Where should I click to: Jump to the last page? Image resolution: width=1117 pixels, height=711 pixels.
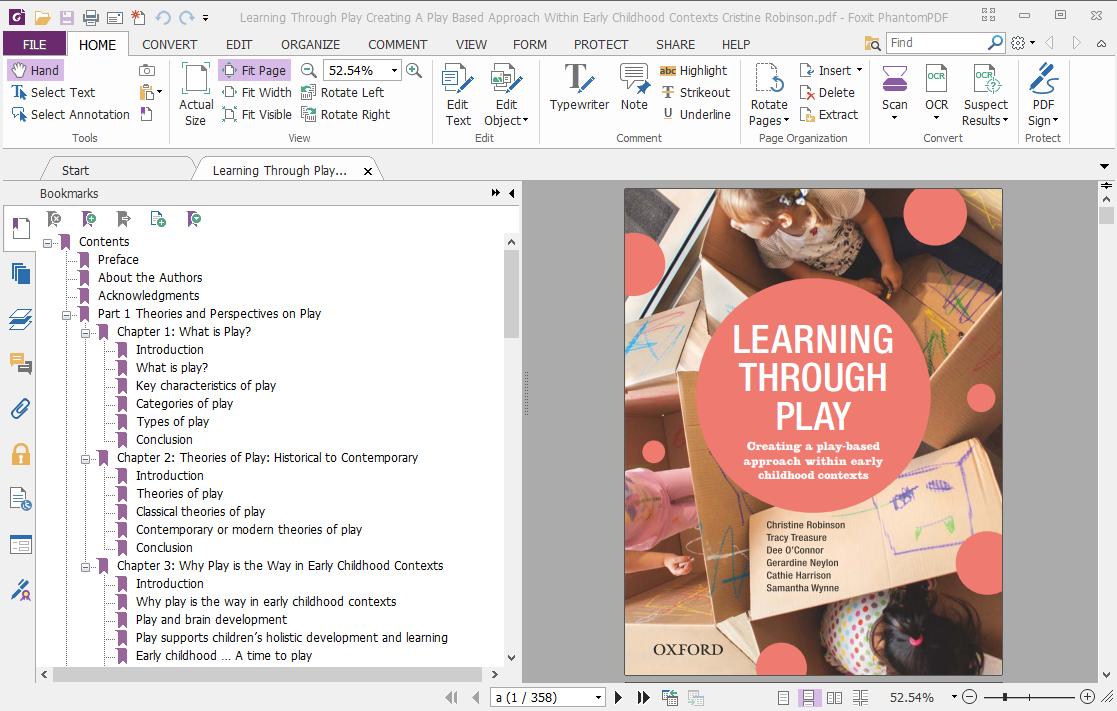pos(643,697)
